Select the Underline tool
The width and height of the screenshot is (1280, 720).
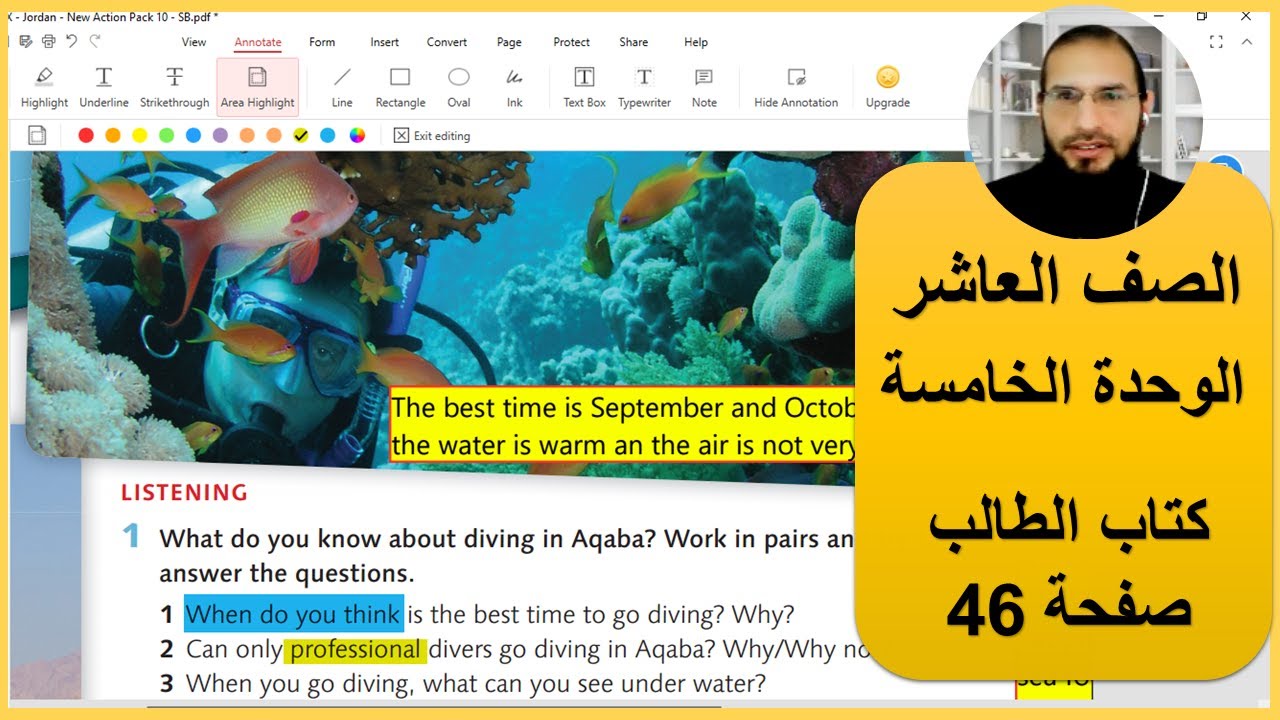(104, 87)
